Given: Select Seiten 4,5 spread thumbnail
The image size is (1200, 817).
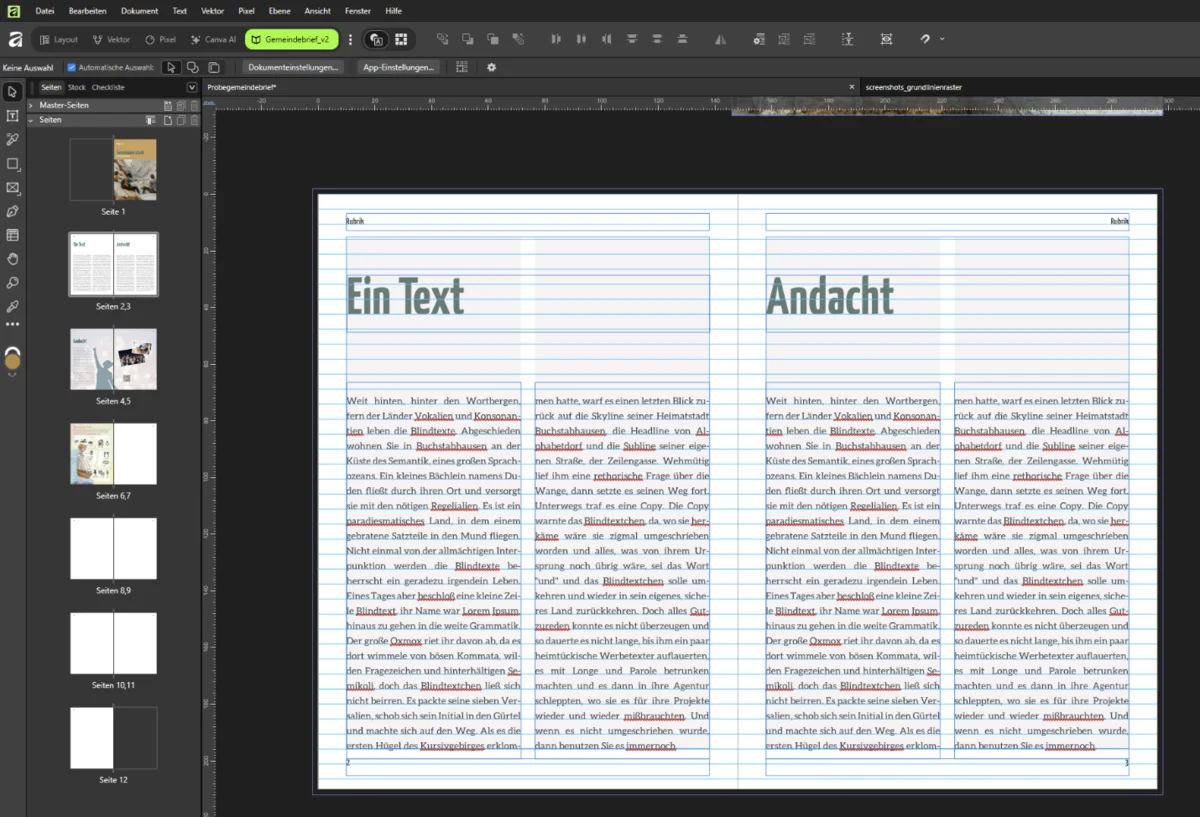Looking at the screenshot, I should (113, 359).
